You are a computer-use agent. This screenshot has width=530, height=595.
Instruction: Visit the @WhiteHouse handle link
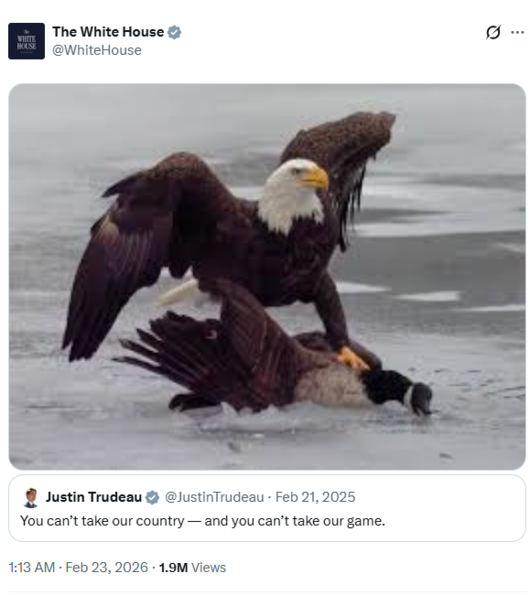[97, 50]
